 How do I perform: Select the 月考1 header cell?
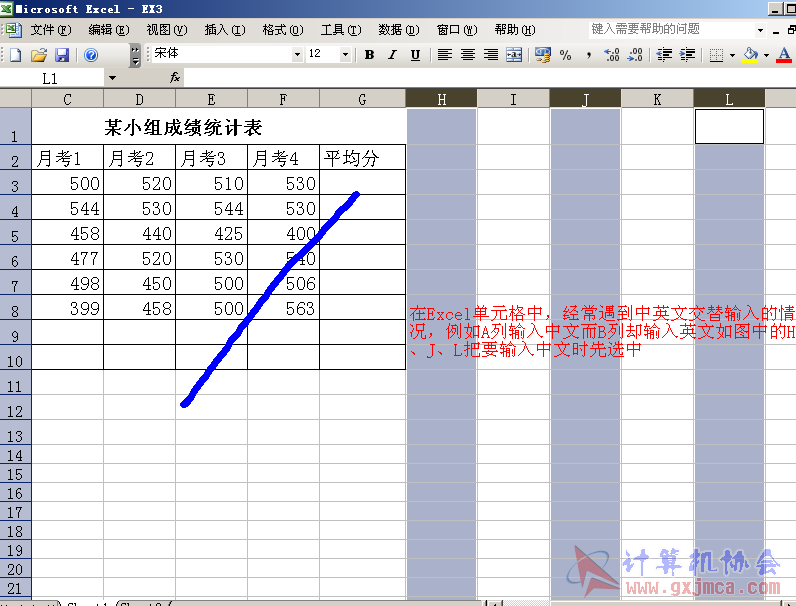coord(68,157)
